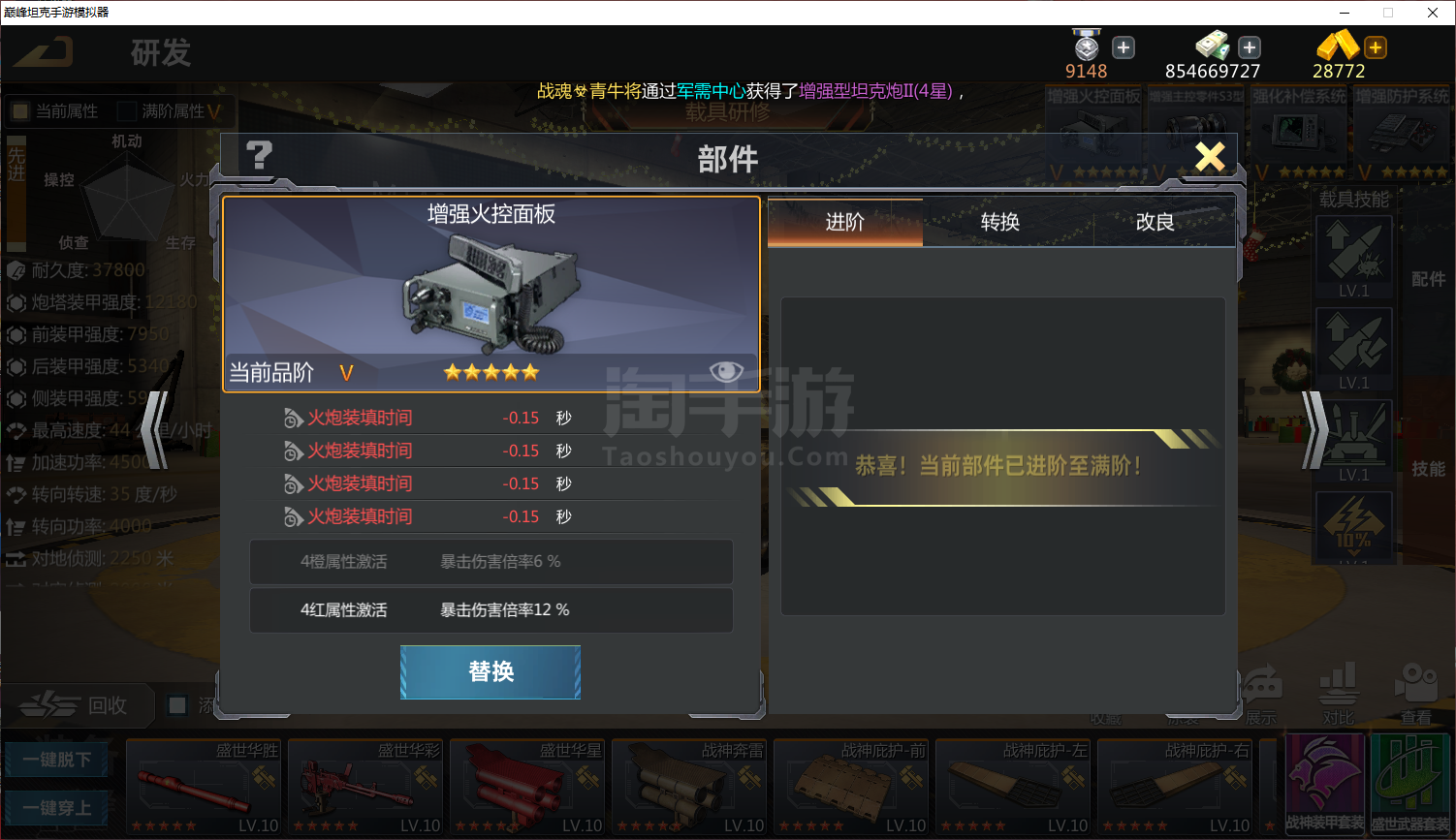Enable the 满阶属性 checkbox
The height and width of the screenshot is (840, 1456).
[126, 110]
